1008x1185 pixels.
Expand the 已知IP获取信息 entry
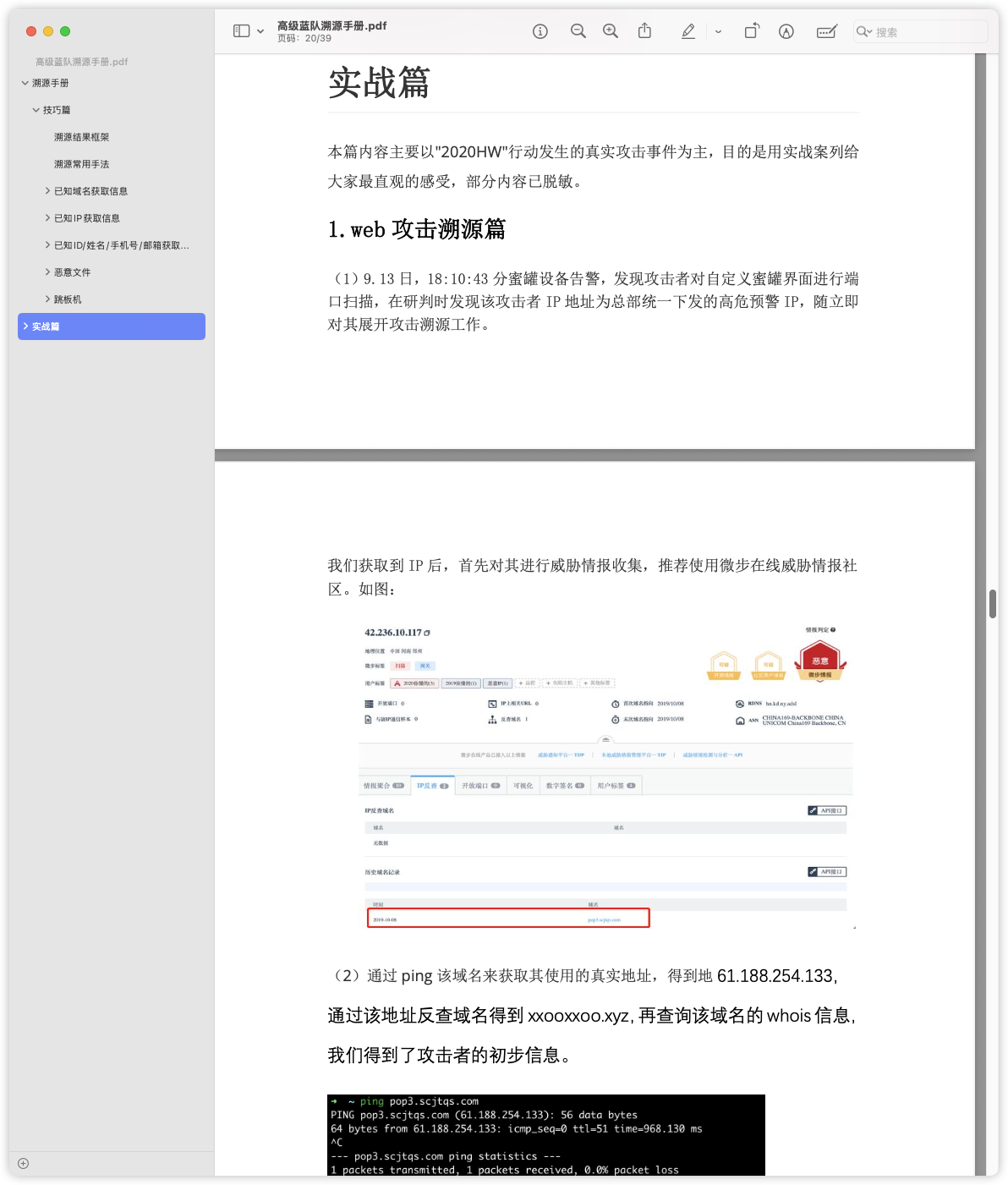click(x=47, y=217)
